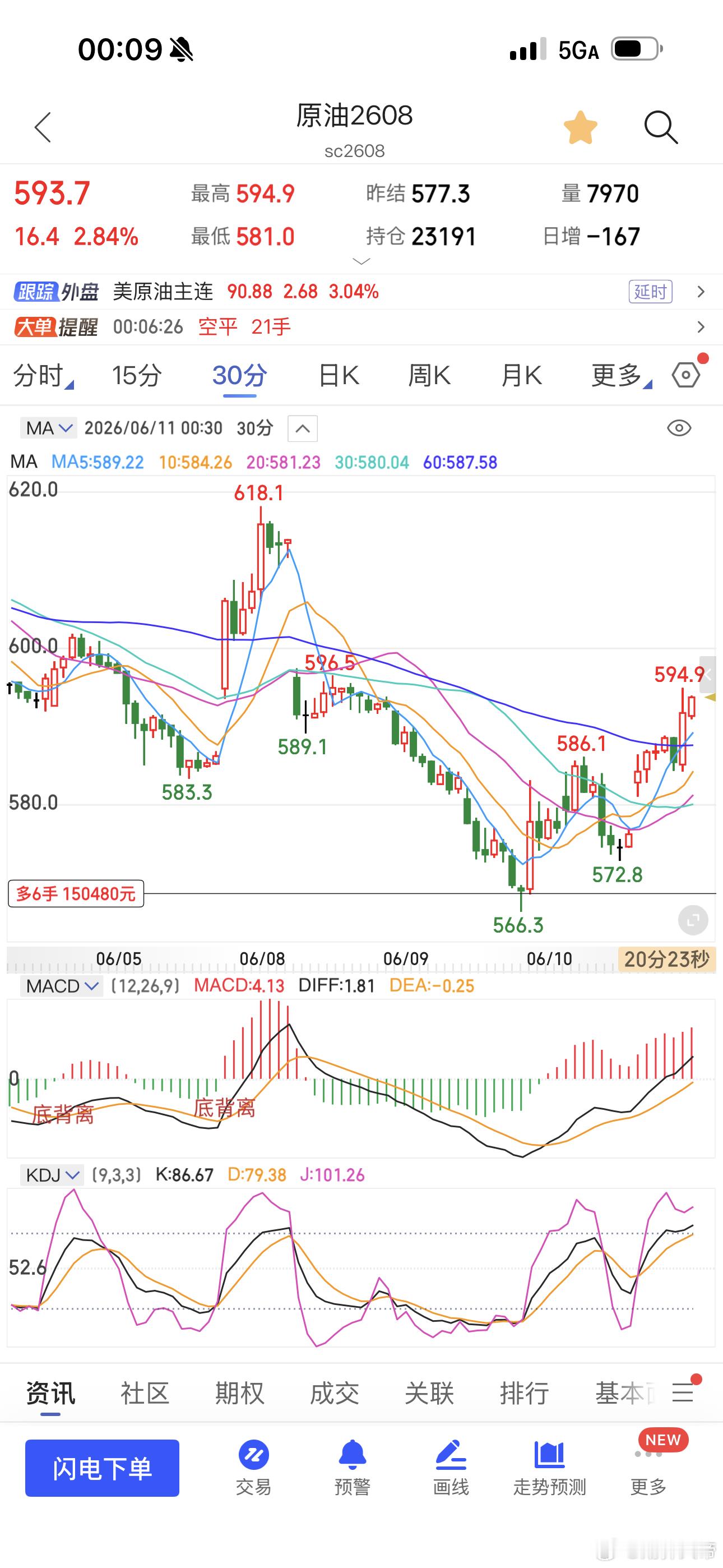Open the MA indicator dropdown
The image size is (723, 1568).
pos(49,428)
